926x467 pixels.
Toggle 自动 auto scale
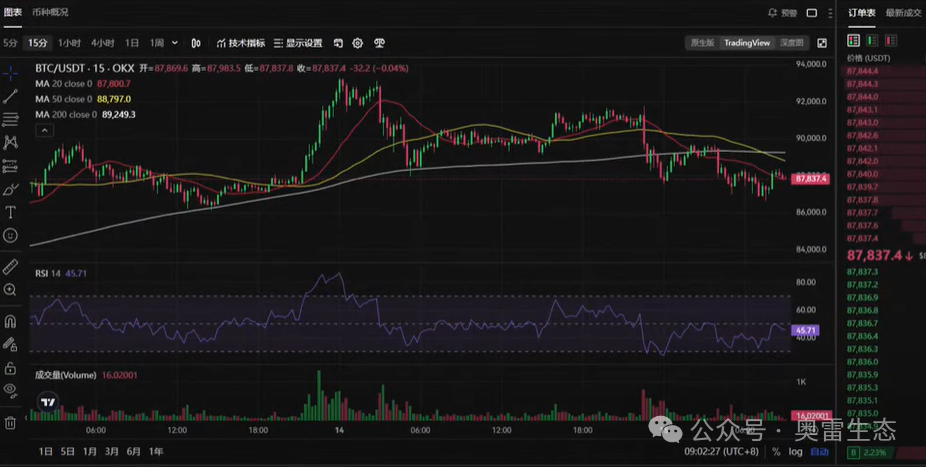[819, 452]
